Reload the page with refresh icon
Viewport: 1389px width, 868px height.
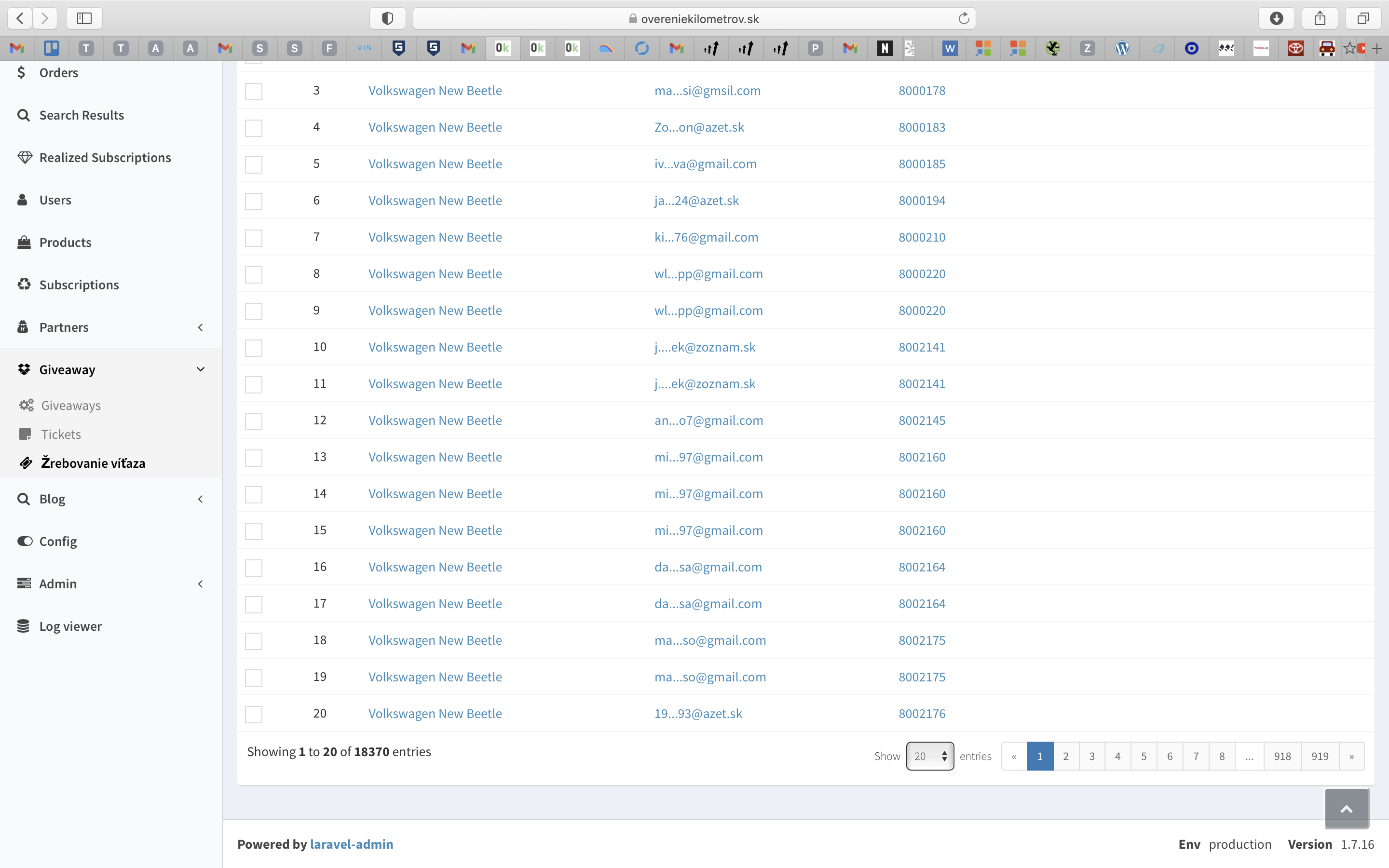pyautogui.click(x=964, y=18)
